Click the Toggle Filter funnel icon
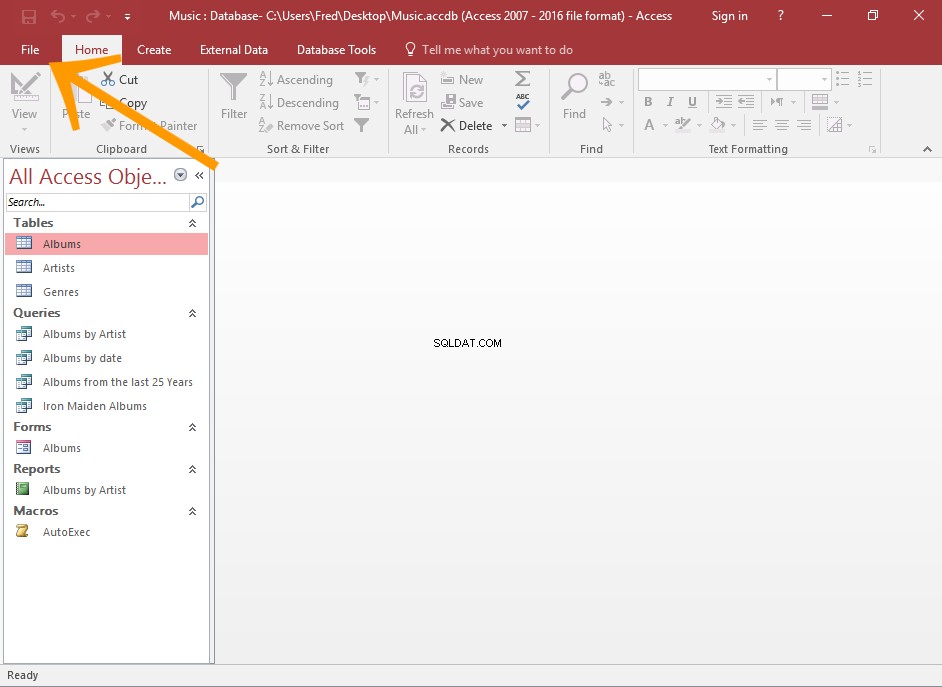The image size is (942, 687). 362,125
